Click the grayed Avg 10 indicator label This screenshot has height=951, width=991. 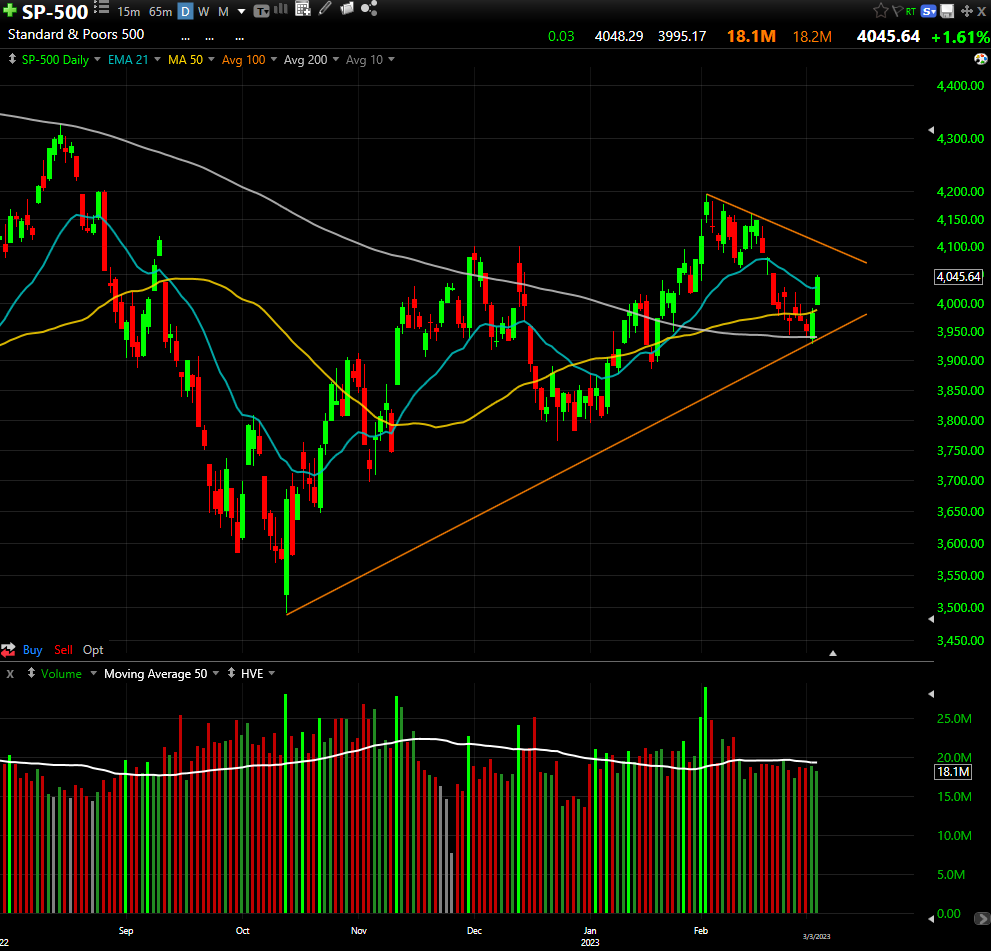click(x=364, y=60)
